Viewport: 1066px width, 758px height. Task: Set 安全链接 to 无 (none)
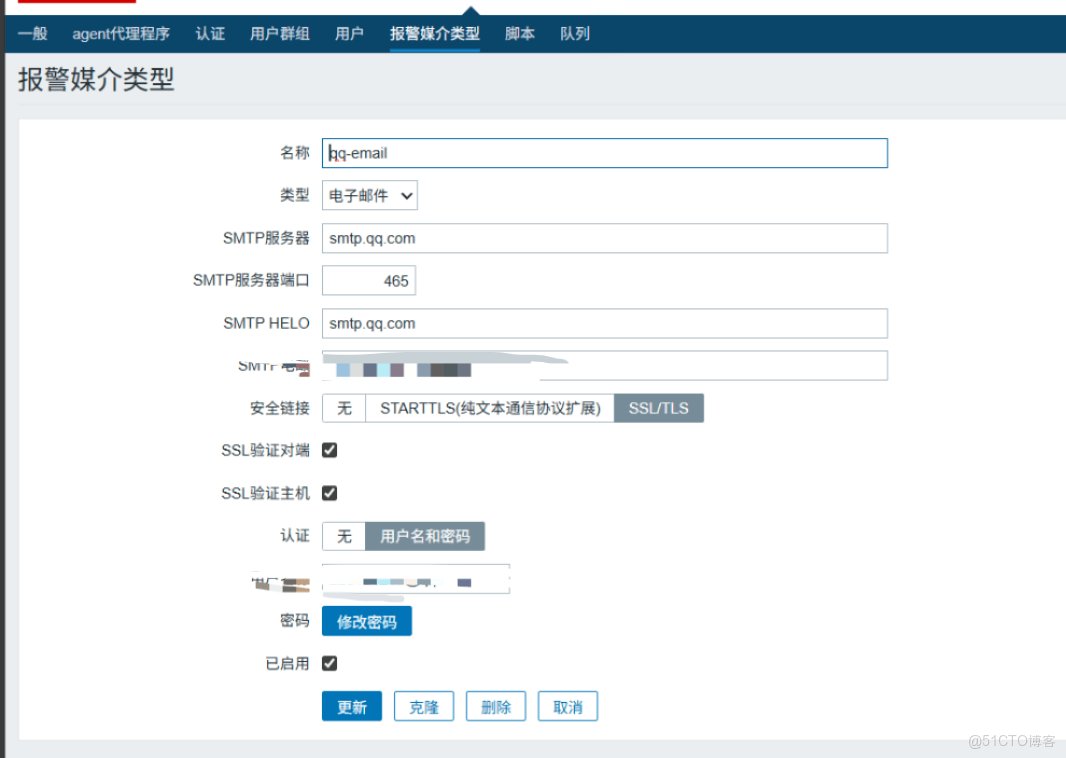click(x=343, y=408)
